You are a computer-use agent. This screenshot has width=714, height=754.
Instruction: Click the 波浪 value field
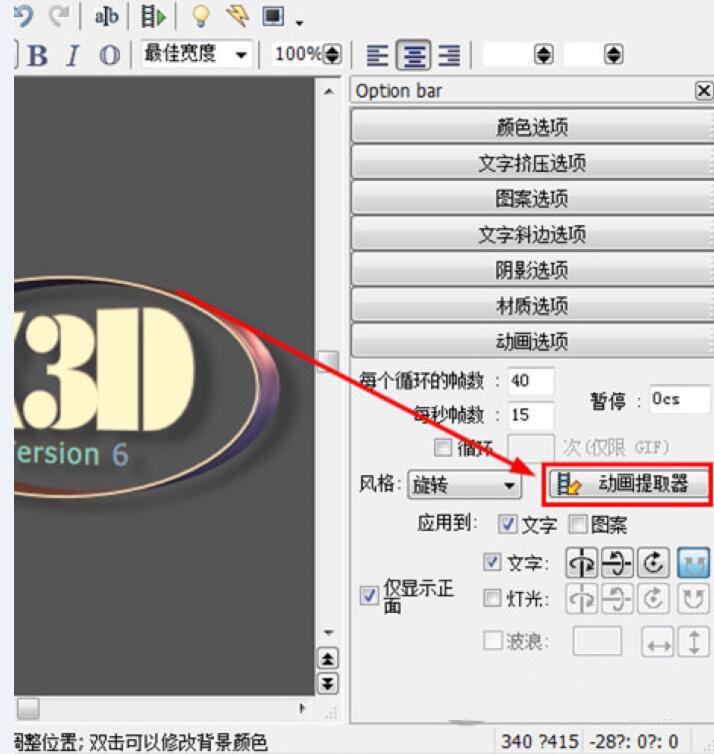pyautogui.click(x=597, y=641)
